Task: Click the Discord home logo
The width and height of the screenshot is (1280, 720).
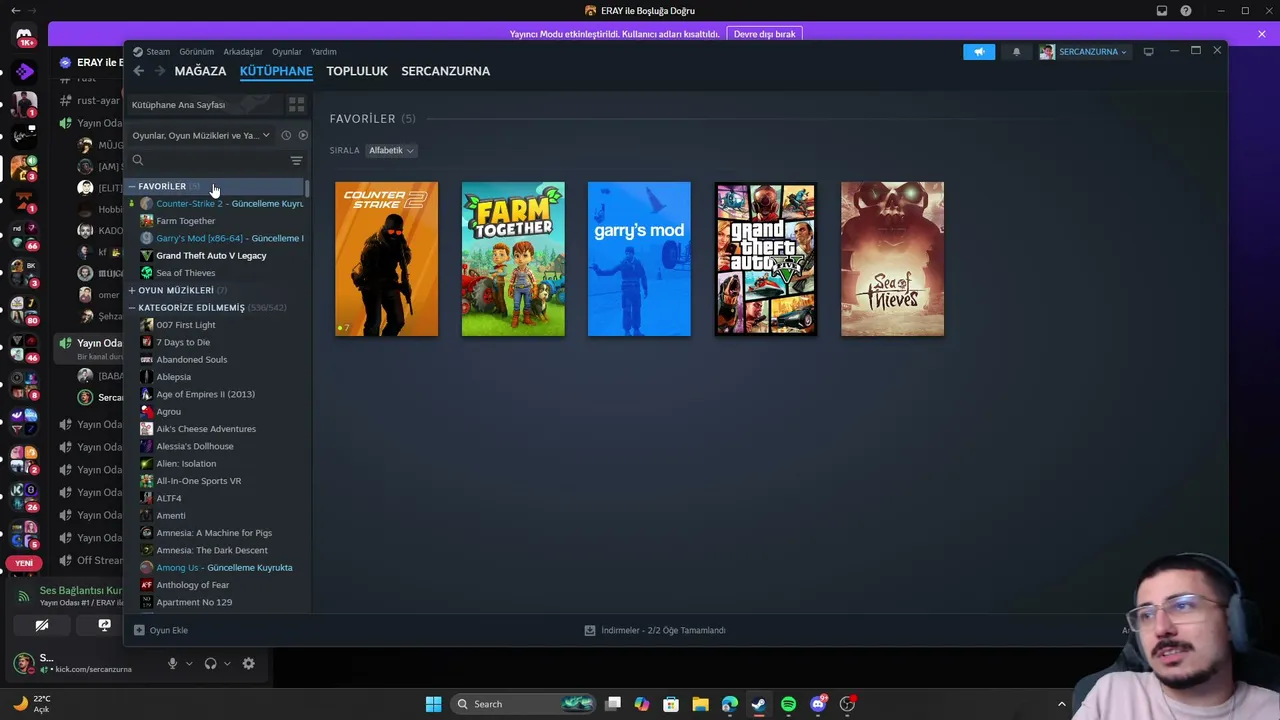Action: [24, 36]
